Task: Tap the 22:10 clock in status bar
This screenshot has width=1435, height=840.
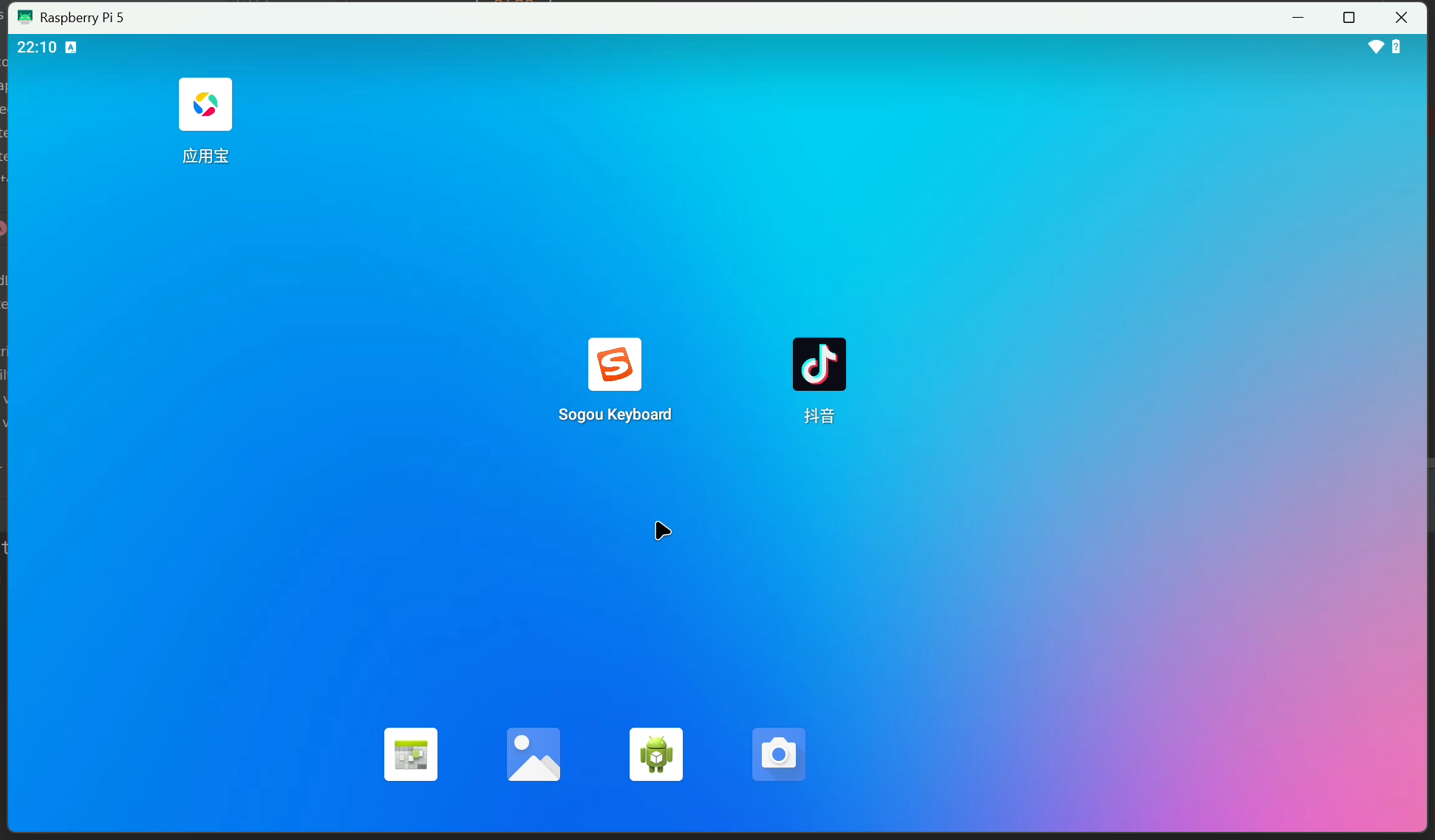Action: pyautogui.click(x=37, y=47)
